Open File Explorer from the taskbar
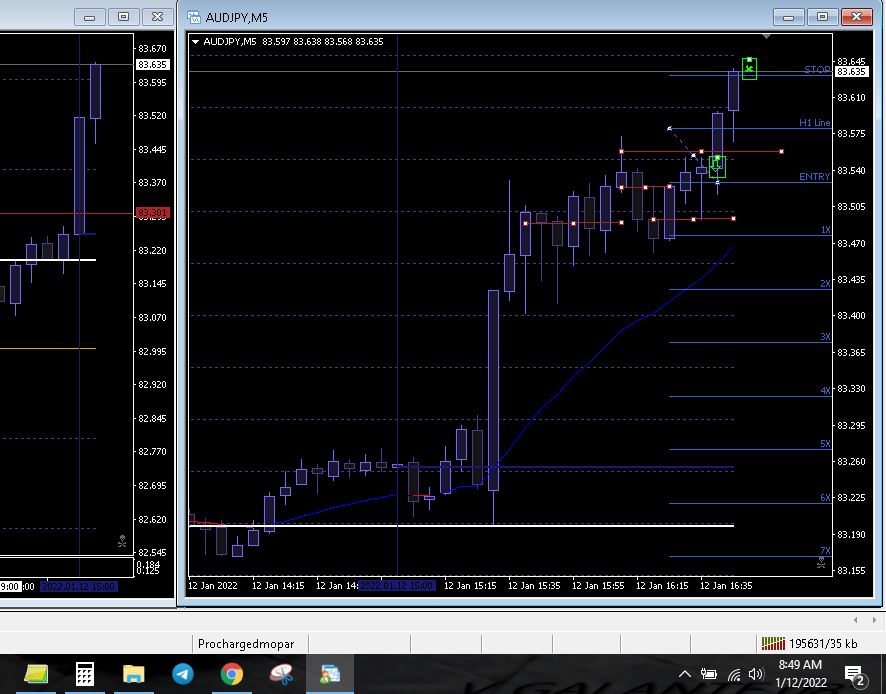Screen dimensions: 886x694 pos(134,674)
